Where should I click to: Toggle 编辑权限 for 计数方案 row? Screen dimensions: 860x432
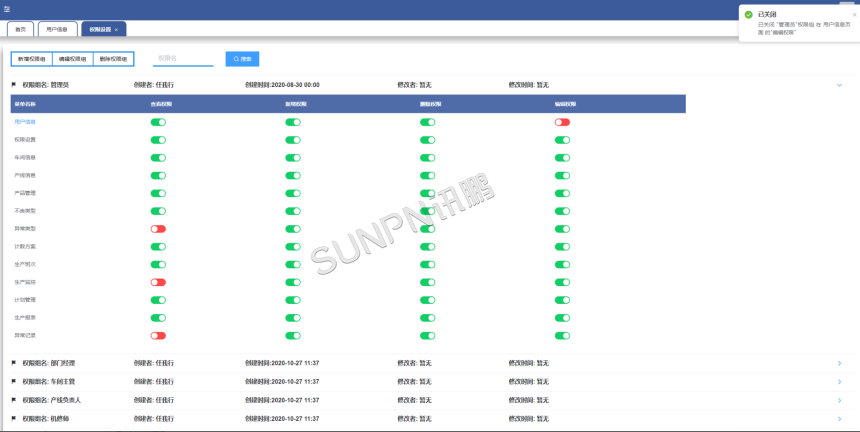click(562, 247)
